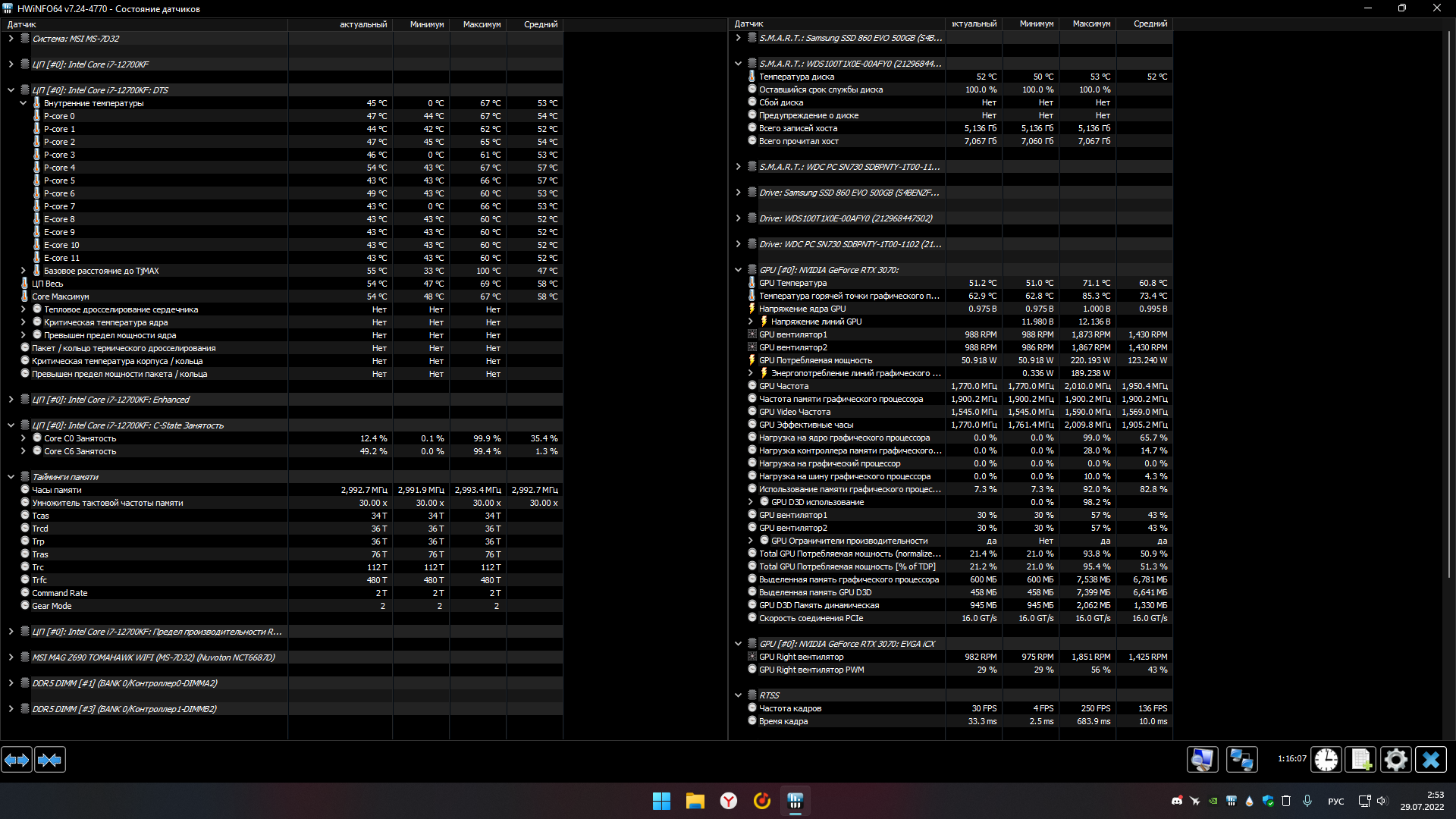Click the right Средний column header
This screenshot has width=1456, height=819.
pyautogui.click(x=1150, y=24)
